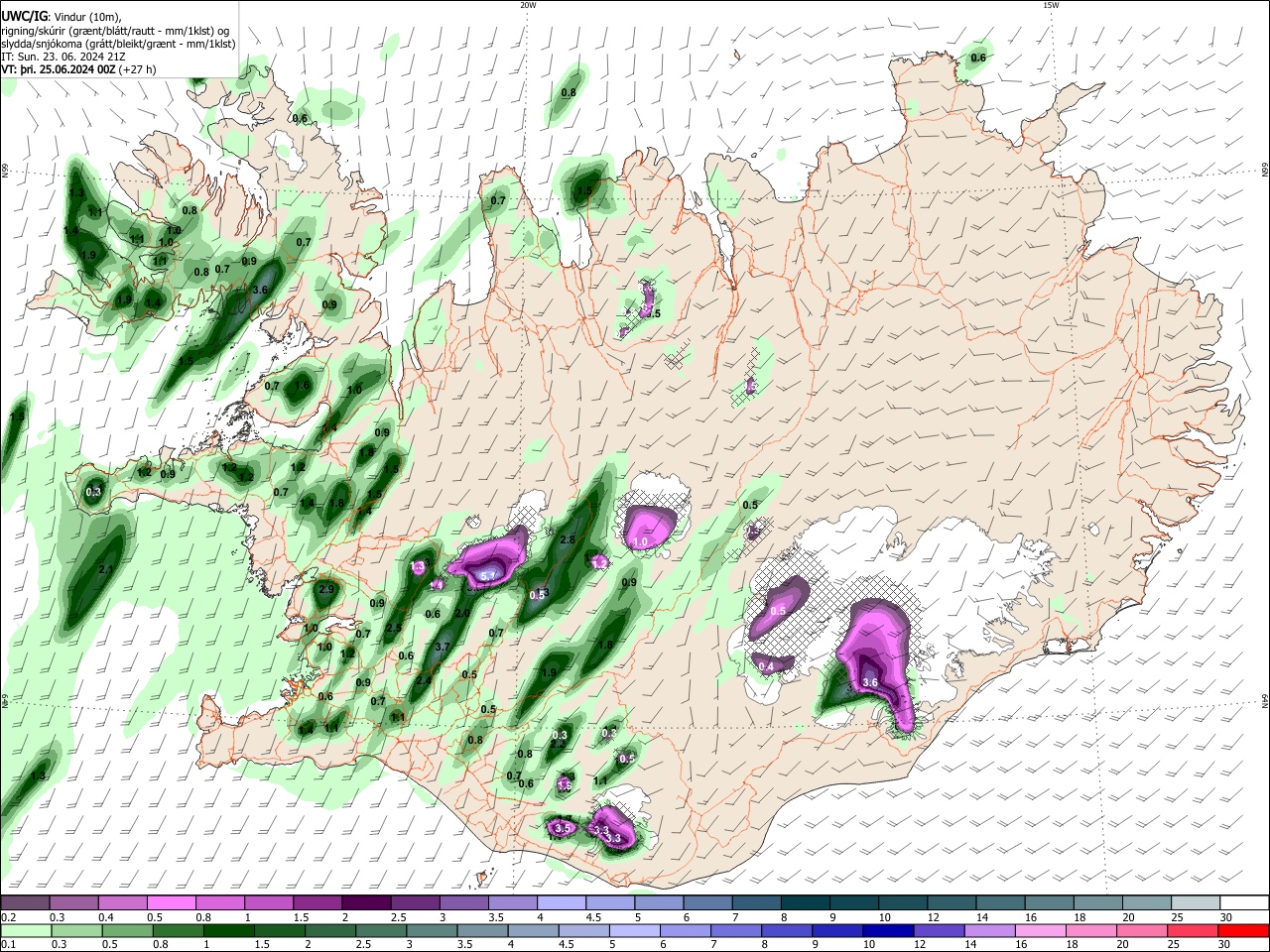Click the 'VT: þri. 25.06.2024 00Z (+27 h)' line
Image resolution: width=1270 pixels, height=952 pixels.
[x=78, y=69]
